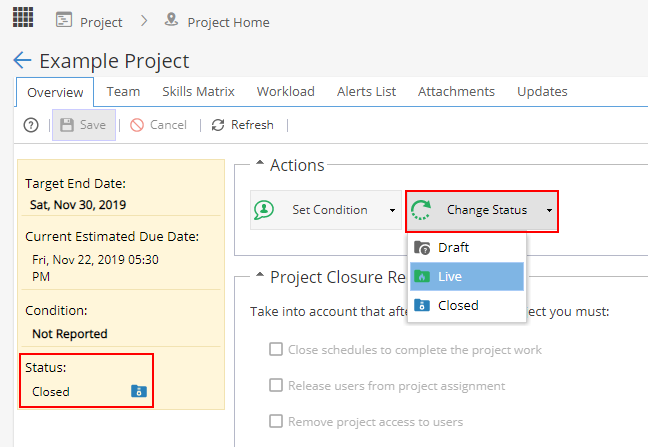Click the Project Home map pin icon
The image size is (648, 447).
pos(172,19)
